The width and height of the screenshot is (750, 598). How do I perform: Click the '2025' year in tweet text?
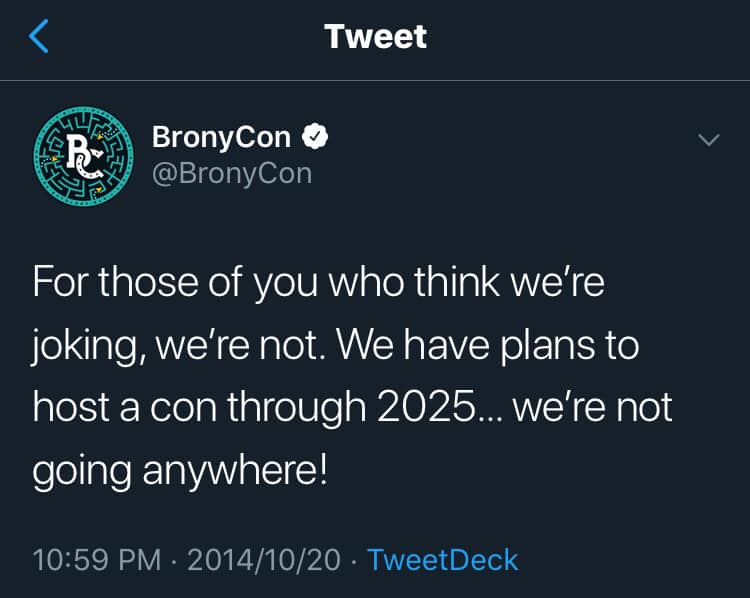click(426, 408)
